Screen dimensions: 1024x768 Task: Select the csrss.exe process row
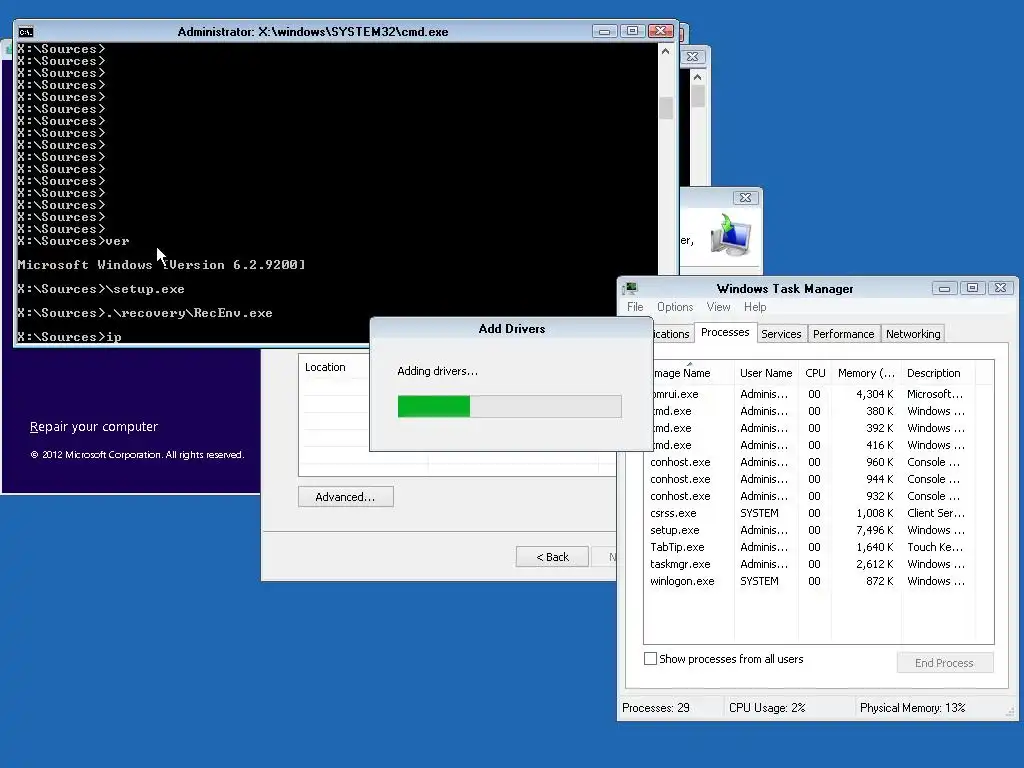point(808,513)
